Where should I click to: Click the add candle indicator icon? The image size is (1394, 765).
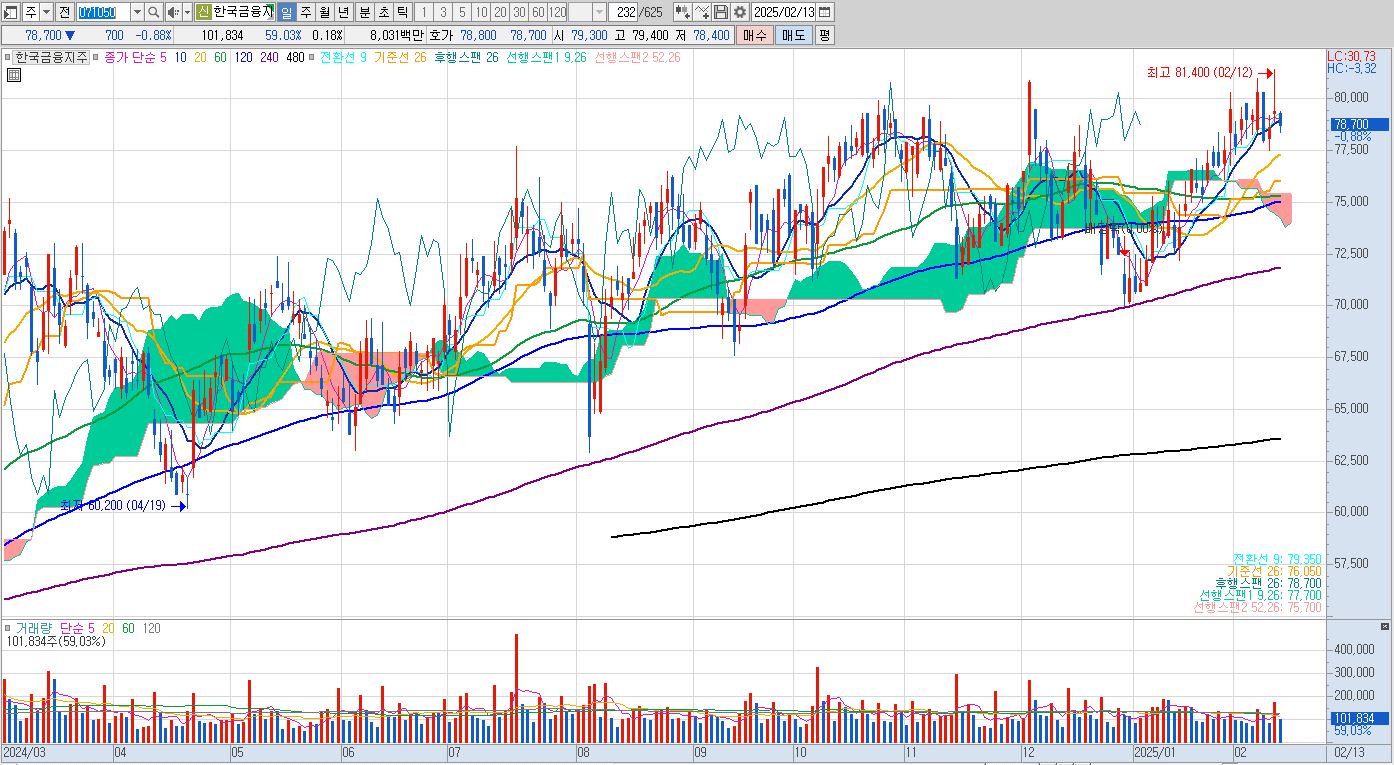[x=682, y=12]
